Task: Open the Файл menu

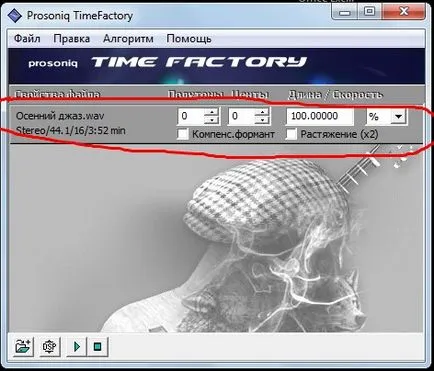Action: point(27,39)
